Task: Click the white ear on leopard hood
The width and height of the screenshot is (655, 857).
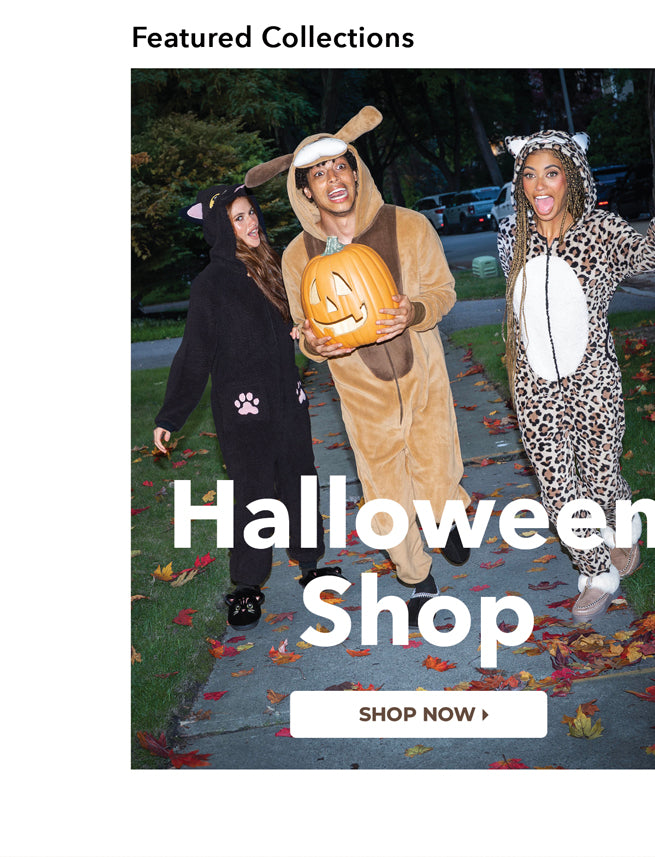Action: [x=515, y=145]
